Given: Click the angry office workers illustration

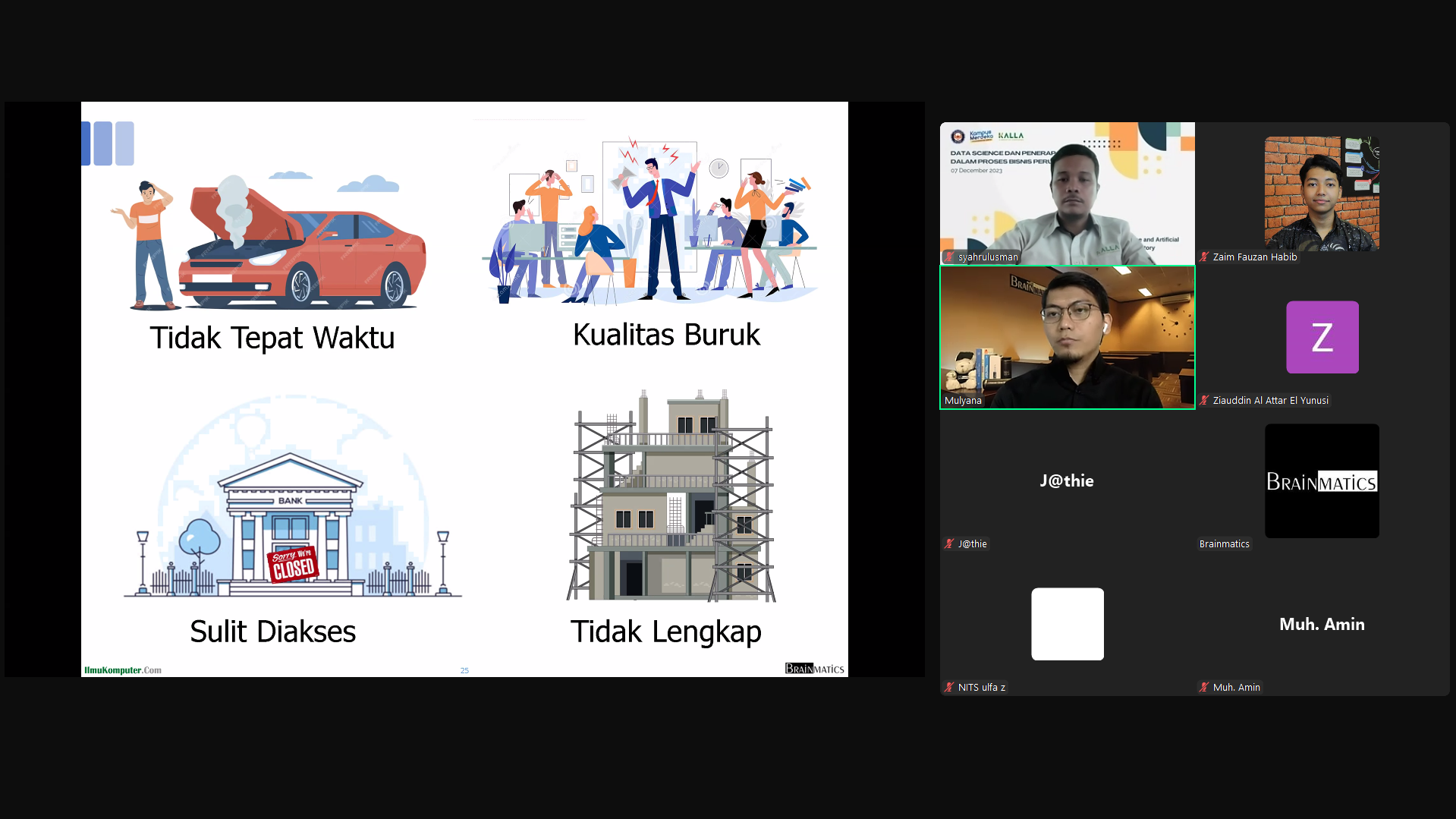Looking at the screenshot, I should click(649, 224).
